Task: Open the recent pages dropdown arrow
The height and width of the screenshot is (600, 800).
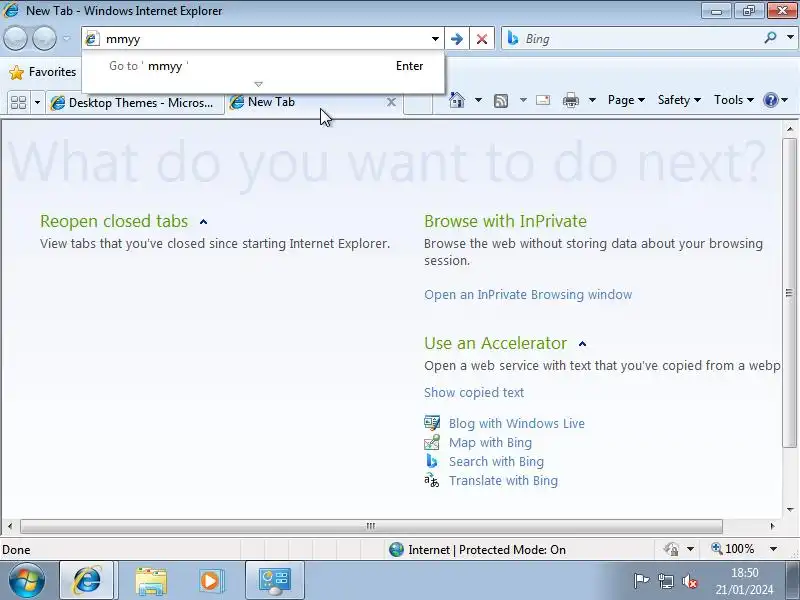Action: click(x=66, y=38)
